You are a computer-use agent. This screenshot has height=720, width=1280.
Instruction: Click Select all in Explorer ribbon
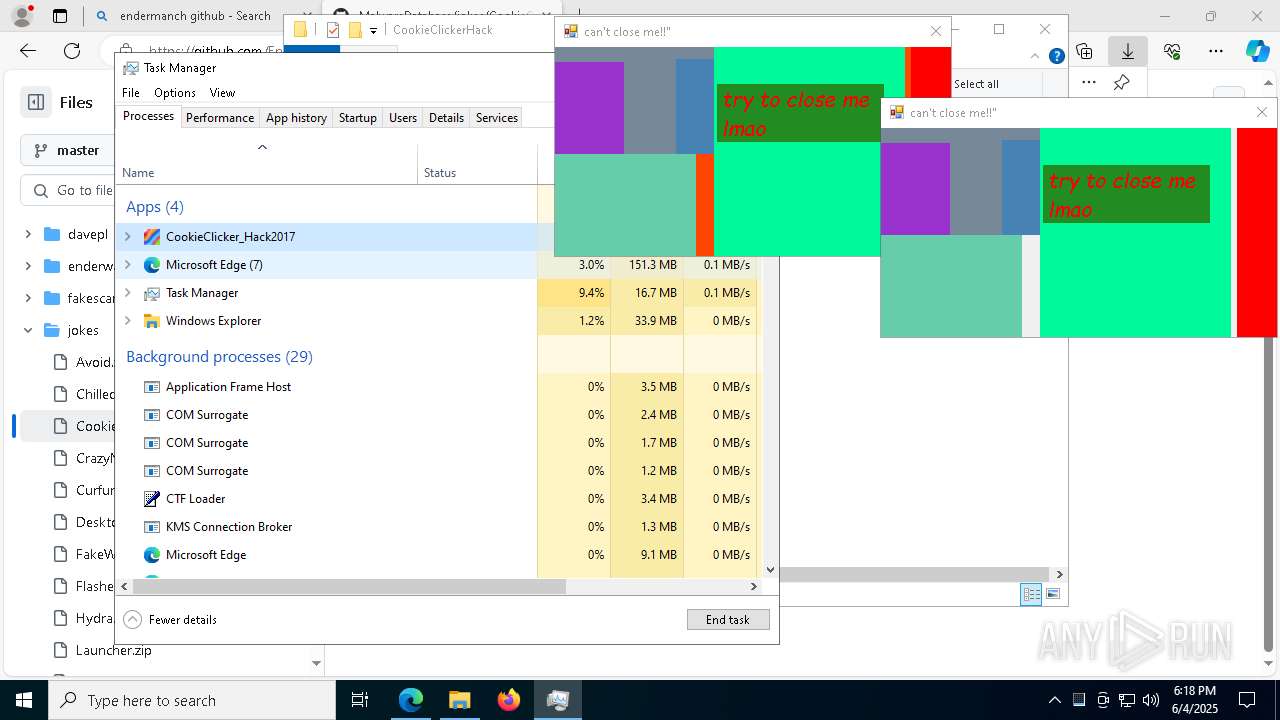[x=976, y=84]
